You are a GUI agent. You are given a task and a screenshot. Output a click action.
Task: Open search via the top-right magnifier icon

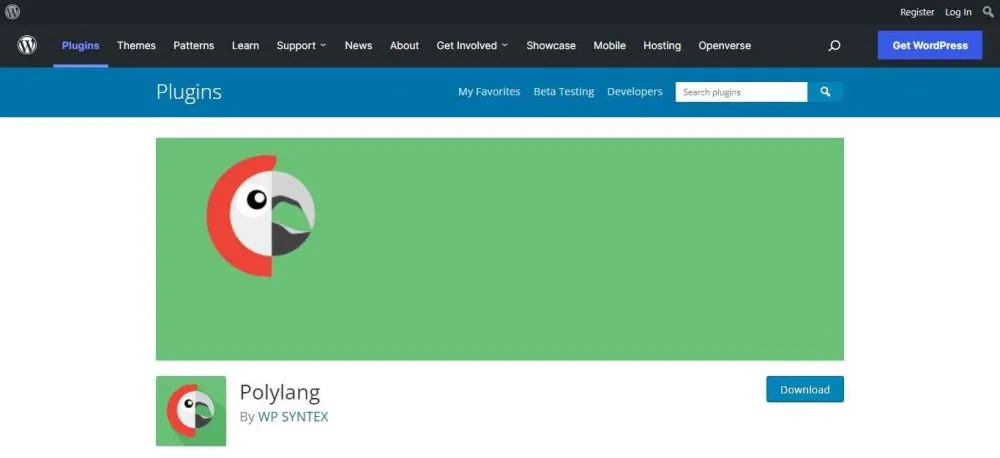coord(988,12)
